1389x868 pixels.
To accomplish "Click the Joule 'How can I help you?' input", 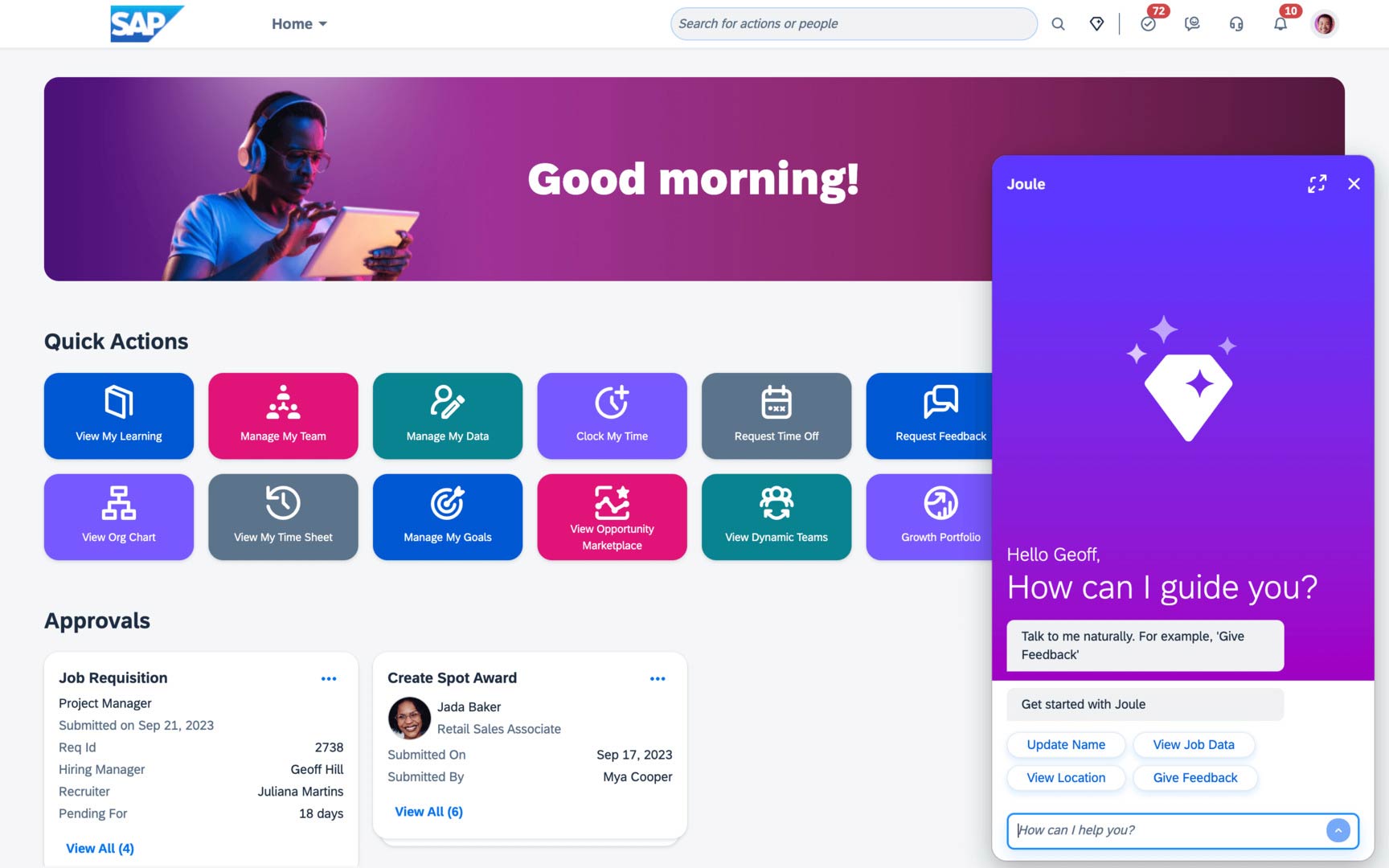I will click(x=1166, y=830).
